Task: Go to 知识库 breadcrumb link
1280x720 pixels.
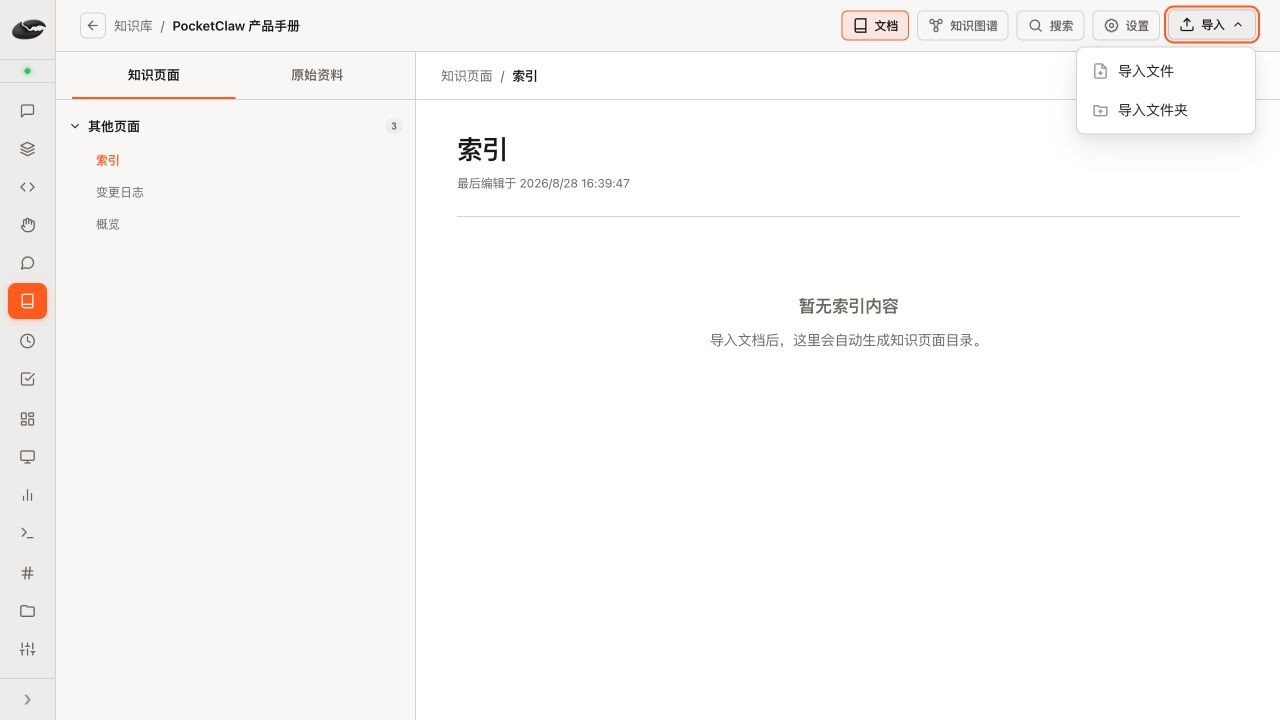Action: tap(133, 26)
